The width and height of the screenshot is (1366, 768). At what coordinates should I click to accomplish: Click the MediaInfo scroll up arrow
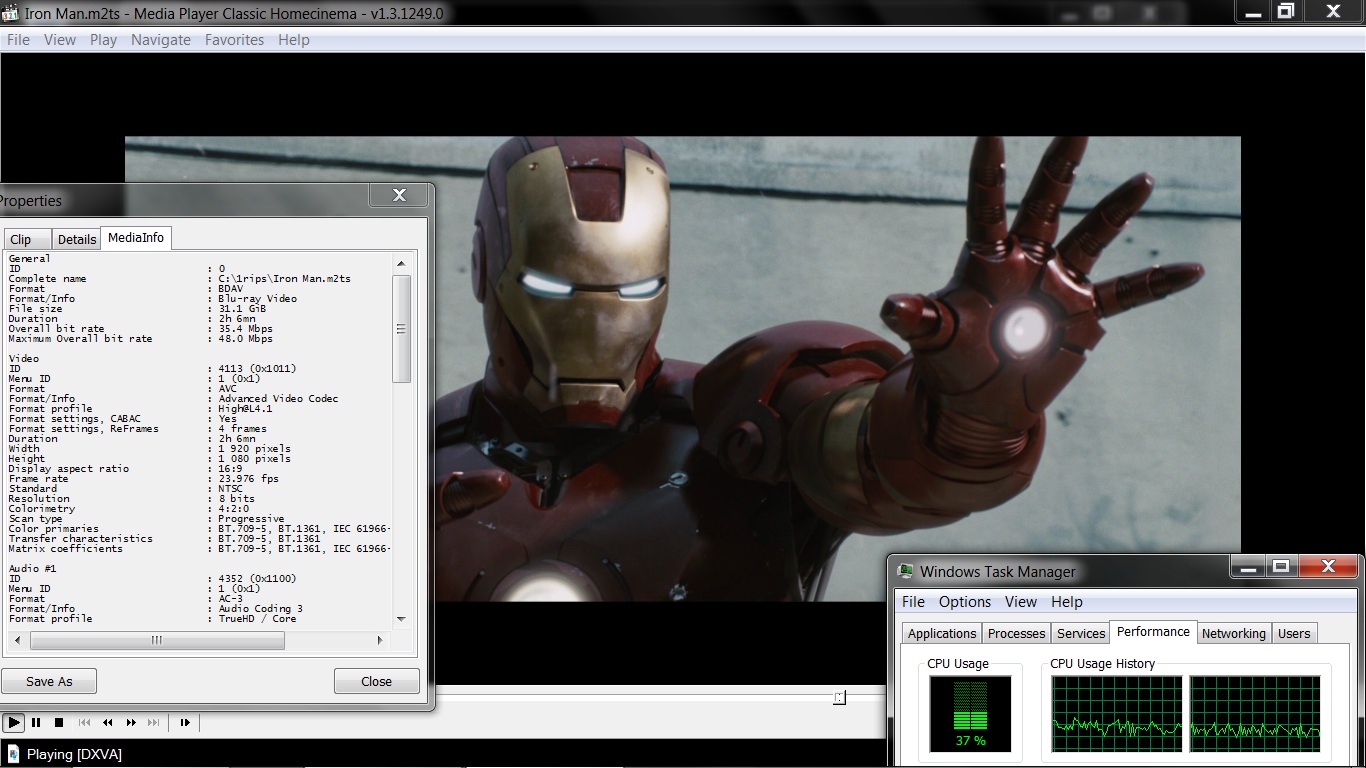(x=401, y=264)
